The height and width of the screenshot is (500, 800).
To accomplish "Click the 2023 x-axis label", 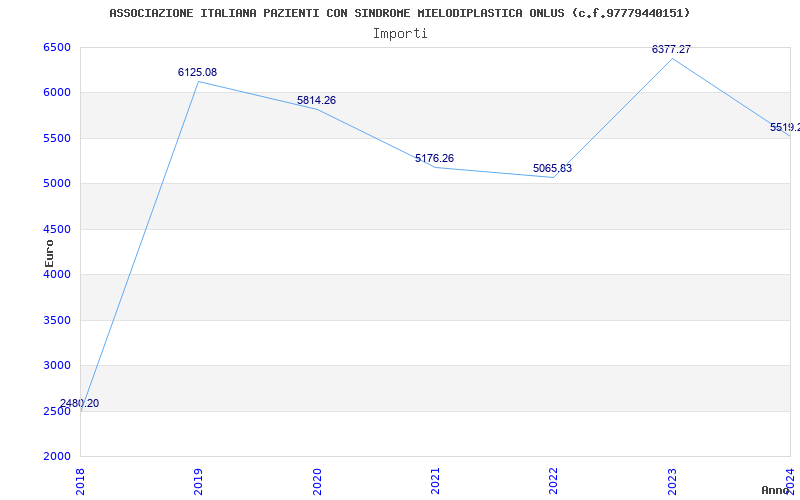I will (x=672, y=482).
